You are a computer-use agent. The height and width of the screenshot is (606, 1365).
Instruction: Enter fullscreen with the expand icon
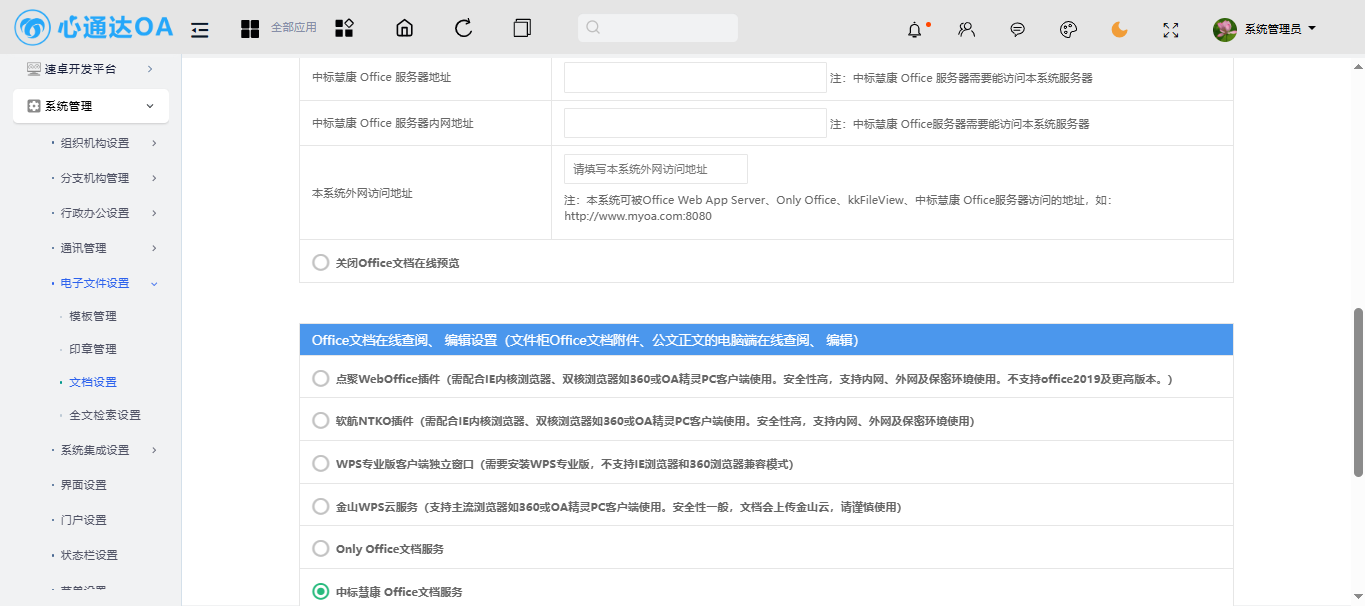(1171, 29)
